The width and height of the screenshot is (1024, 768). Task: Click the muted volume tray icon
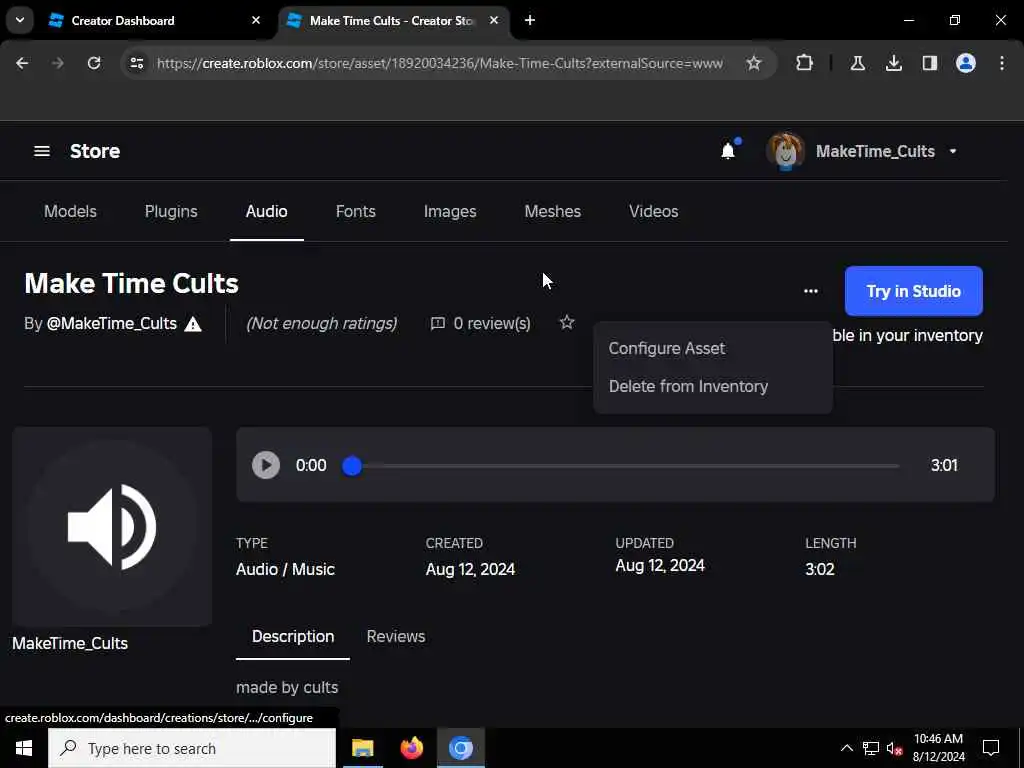pos(894,748)
